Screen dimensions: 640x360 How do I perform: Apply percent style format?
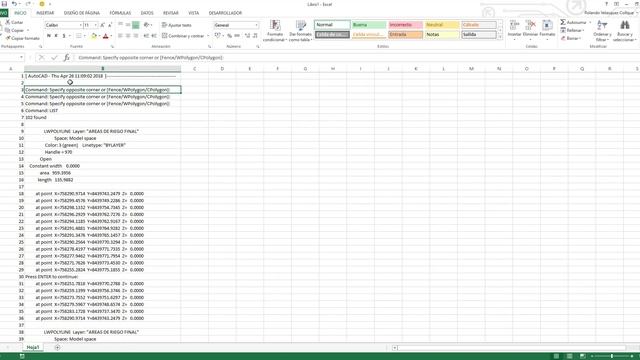coord(229,36)
